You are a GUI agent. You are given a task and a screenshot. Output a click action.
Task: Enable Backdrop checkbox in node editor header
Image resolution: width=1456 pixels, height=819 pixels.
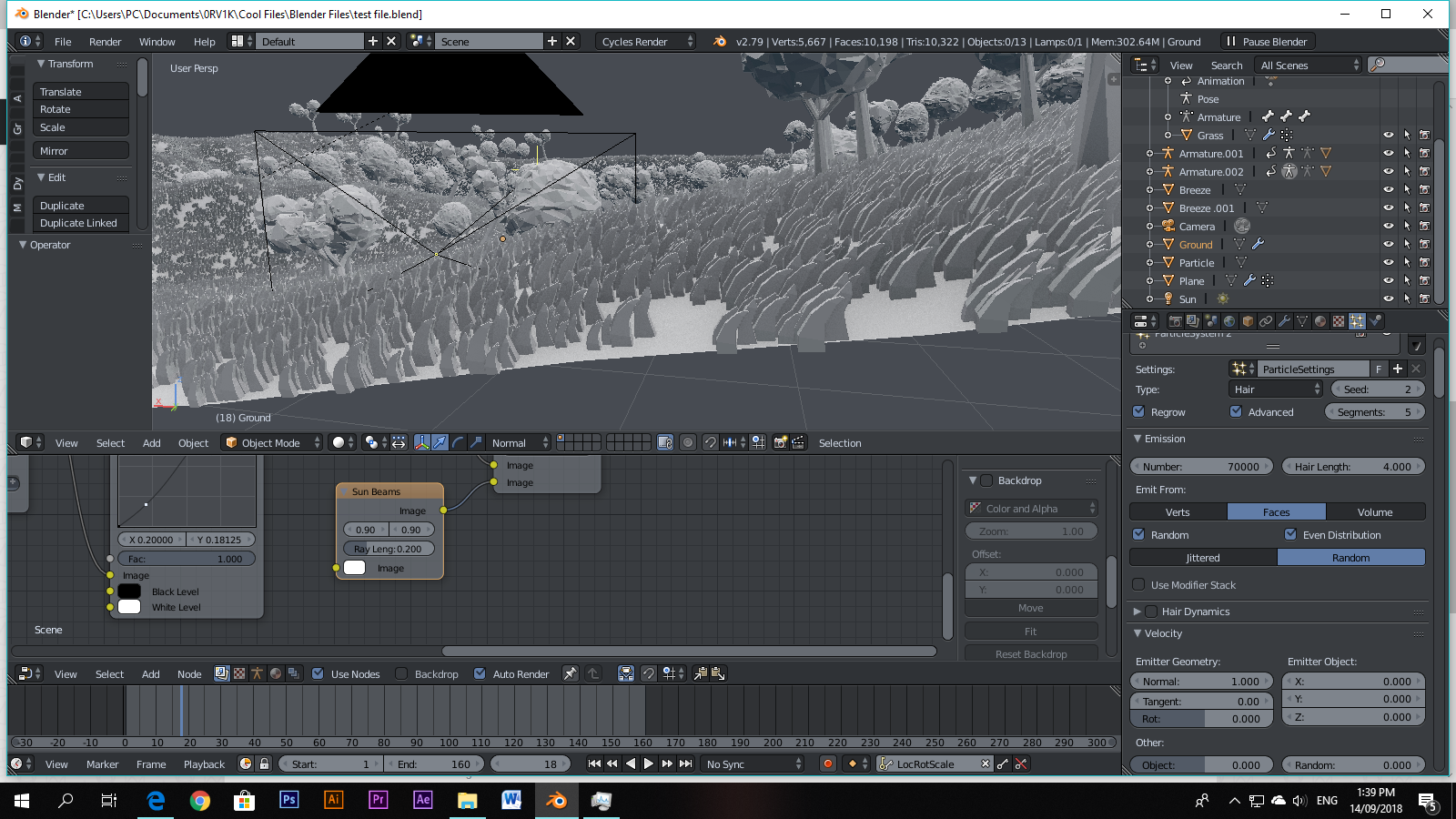(x=401, y=673)
